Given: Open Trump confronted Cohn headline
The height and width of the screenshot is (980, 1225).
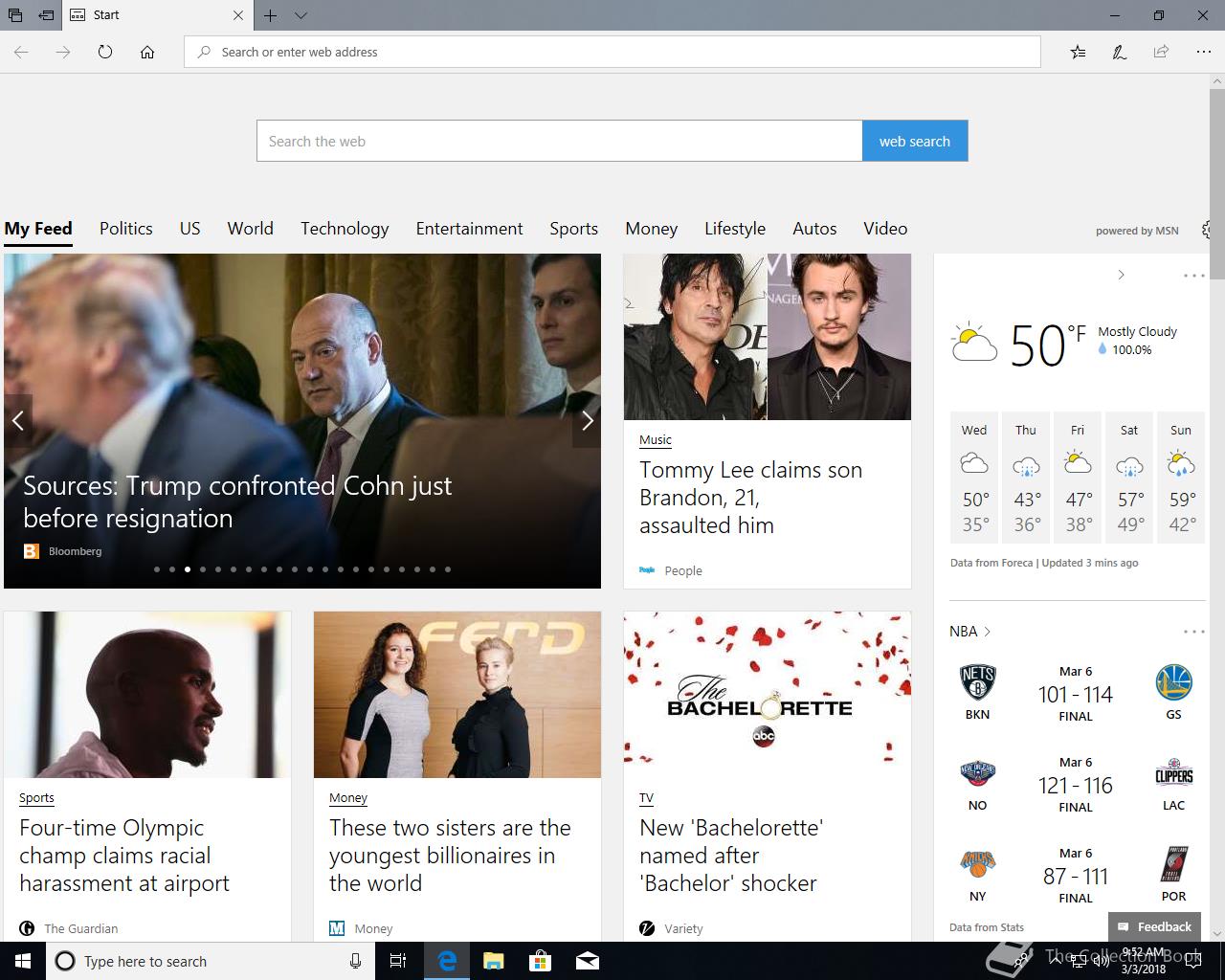Looking at the screenshot, I should [237, 501].
